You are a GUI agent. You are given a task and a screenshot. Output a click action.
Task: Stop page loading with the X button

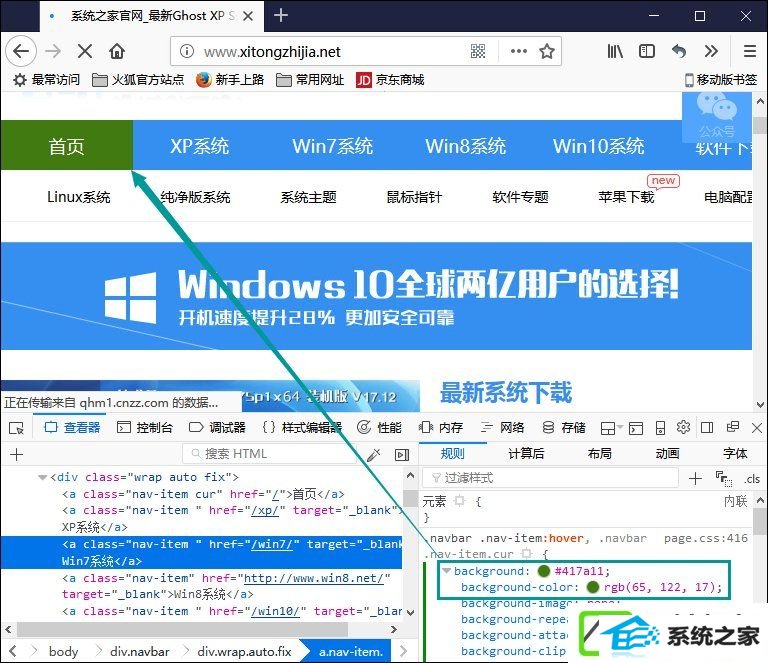(x=85, y=51)
